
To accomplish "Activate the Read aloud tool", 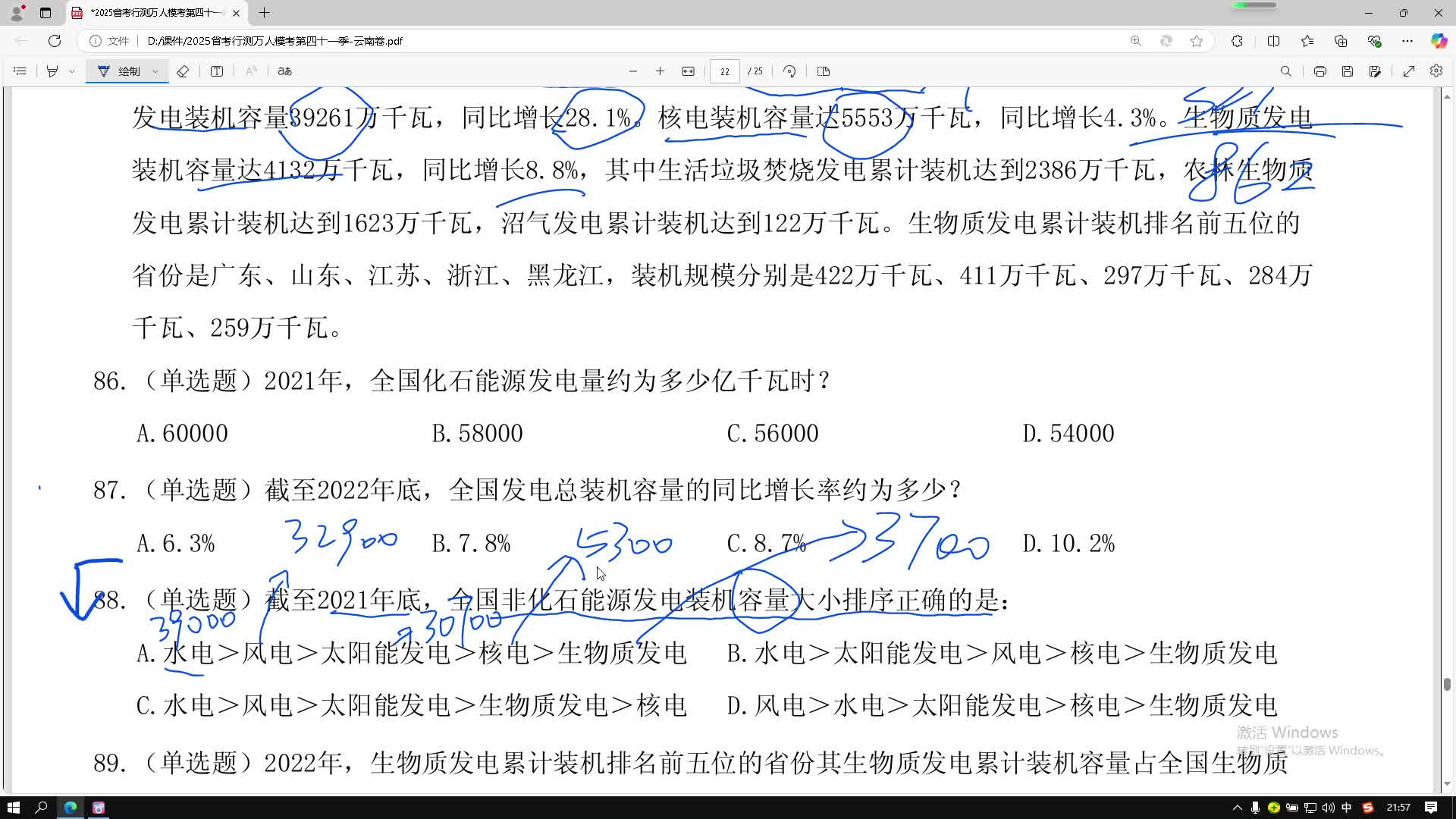I will [x=251, y=71].
